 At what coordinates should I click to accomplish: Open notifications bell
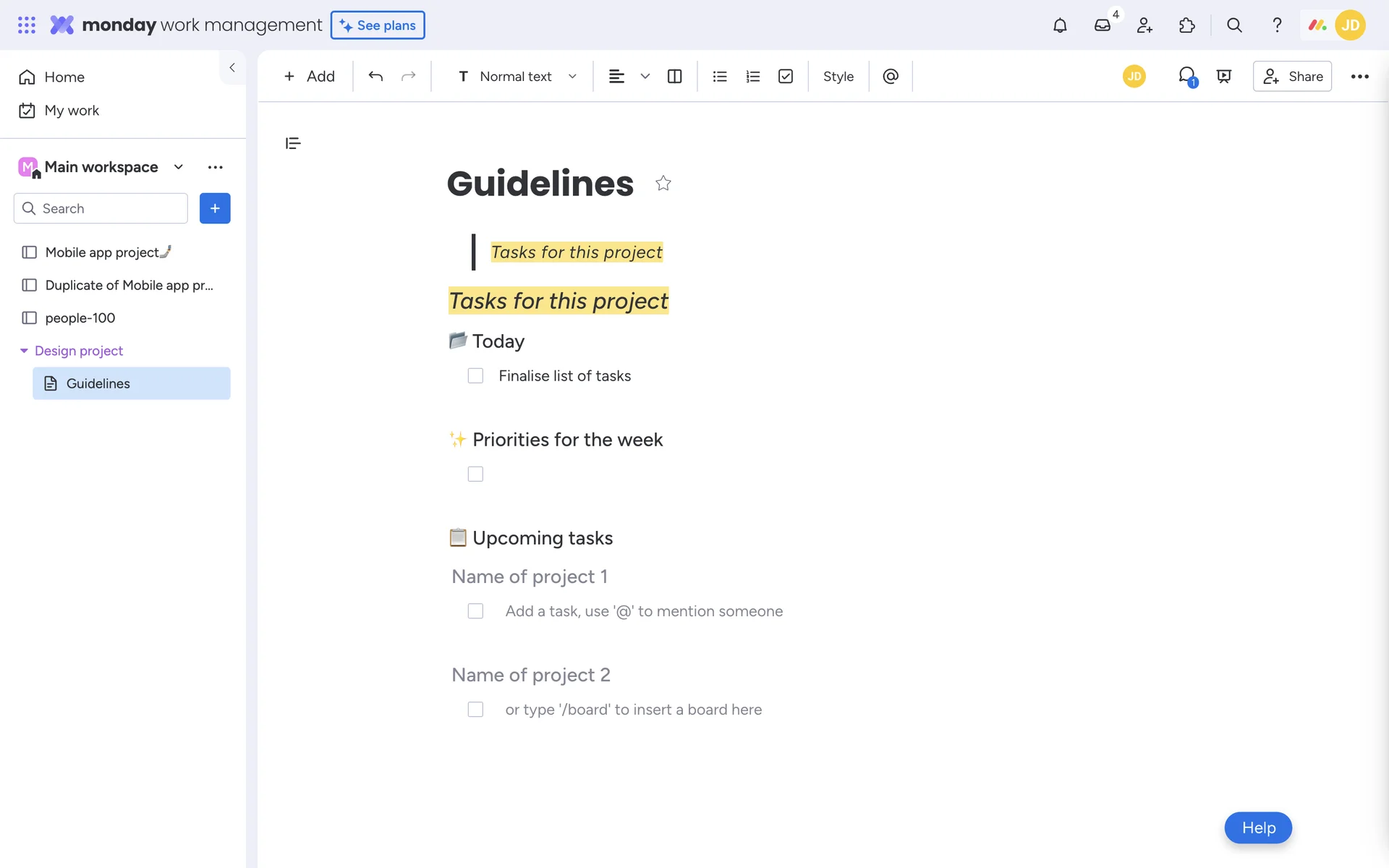pyautogui.click(x=1059, y=25)
